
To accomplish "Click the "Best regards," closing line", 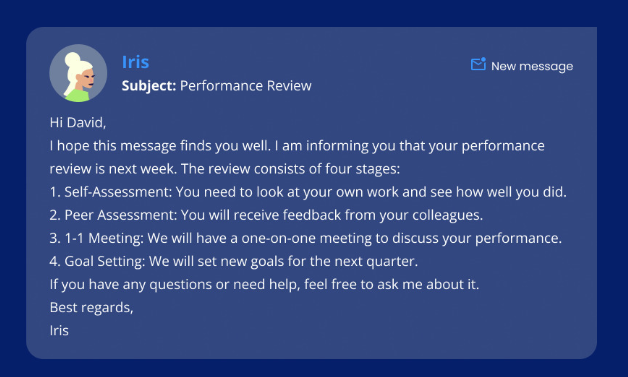I will tap(91, 308).
